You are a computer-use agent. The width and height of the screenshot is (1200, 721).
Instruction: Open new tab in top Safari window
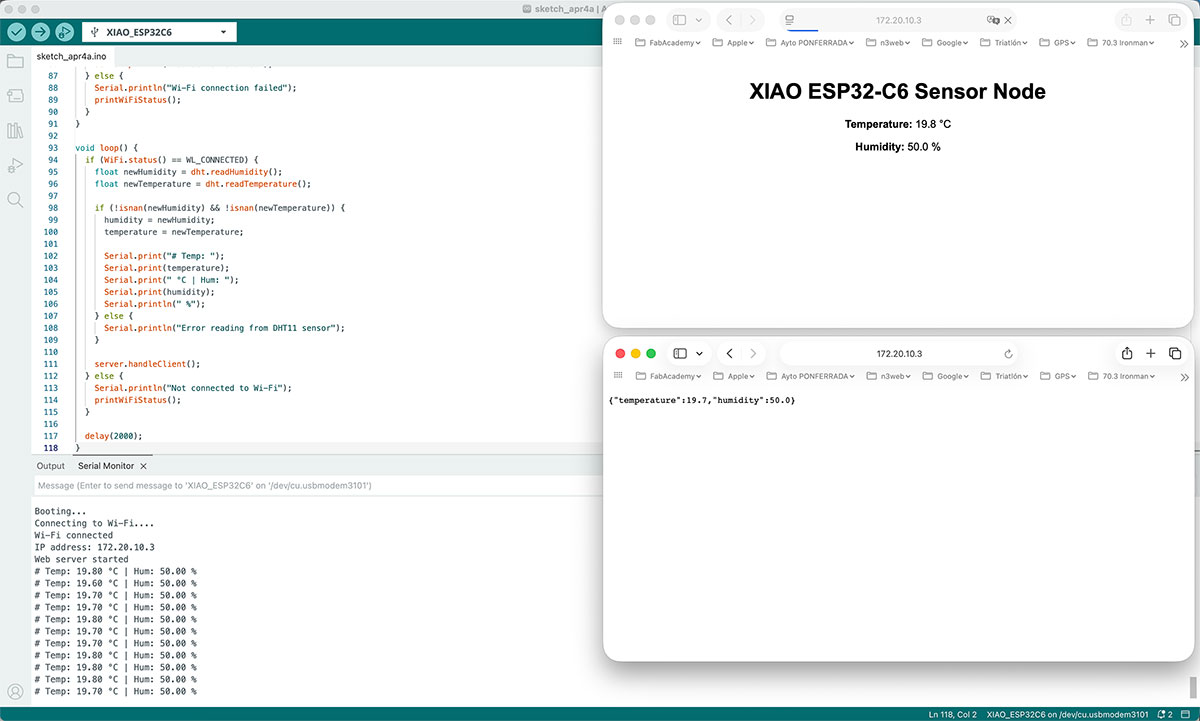click(1150, 20)
